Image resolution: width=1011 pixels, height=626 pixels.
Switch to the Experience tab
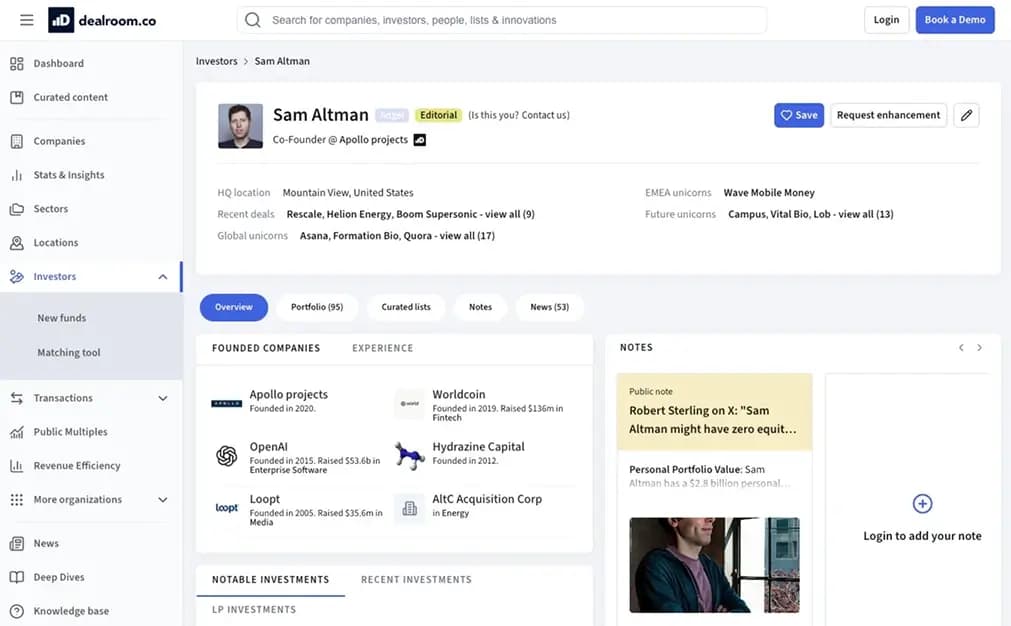[382, 348]
